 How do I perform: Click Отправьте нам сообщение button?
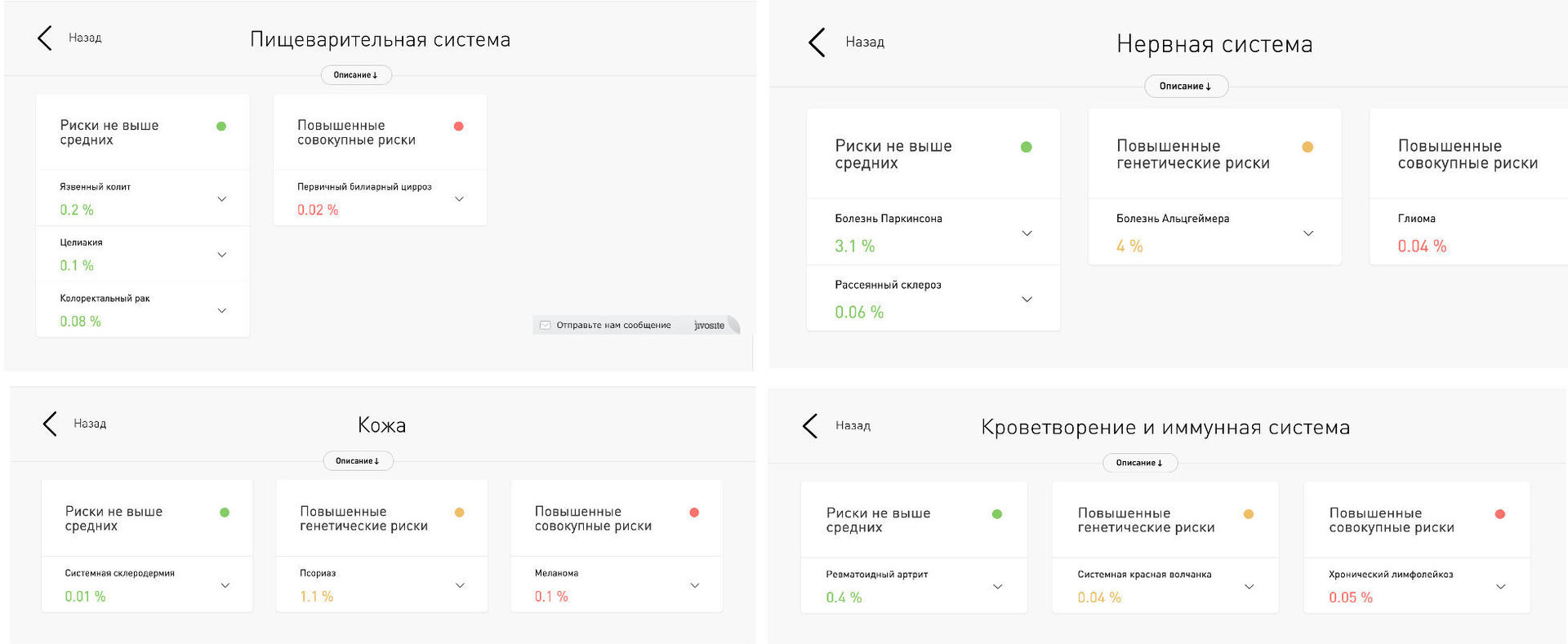point(613,325)
